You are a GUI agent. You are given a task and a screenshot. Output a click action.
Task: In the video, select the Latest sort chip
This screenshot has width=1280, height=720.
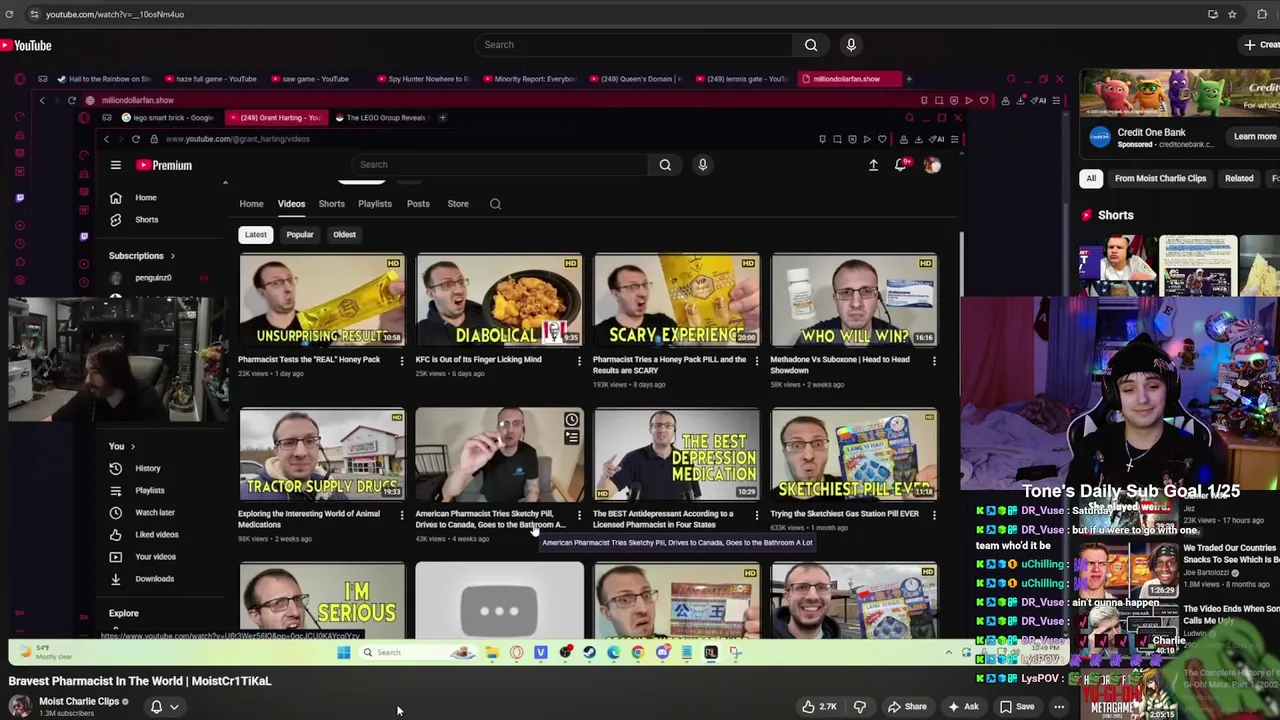click(x=256, y=235)
